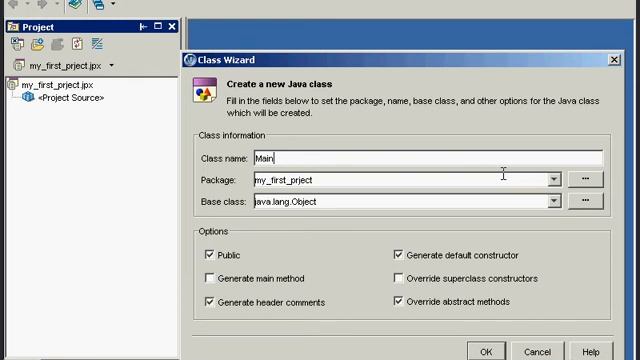The width and height of the screenshot is (640, 360).
Task: Click the 'Base class:' label
Action: tap(223, 202)
